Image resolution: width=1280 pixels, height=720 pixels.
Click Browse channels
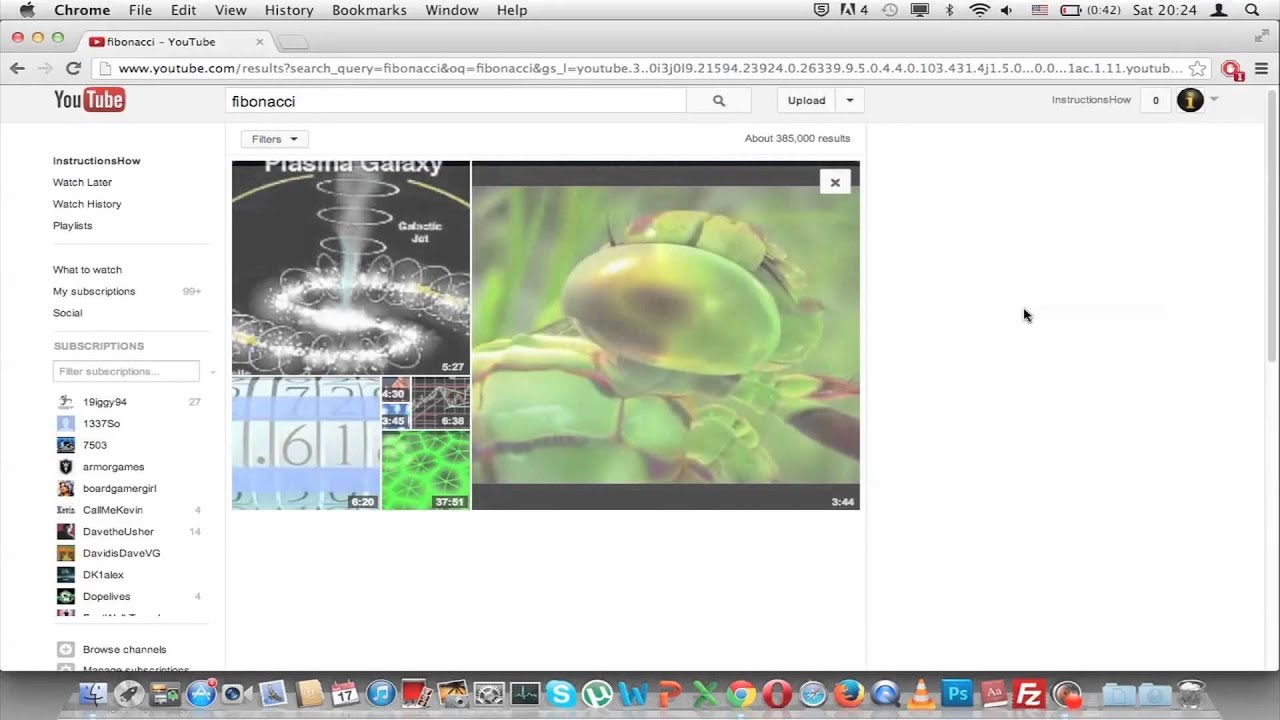(124, 650)
